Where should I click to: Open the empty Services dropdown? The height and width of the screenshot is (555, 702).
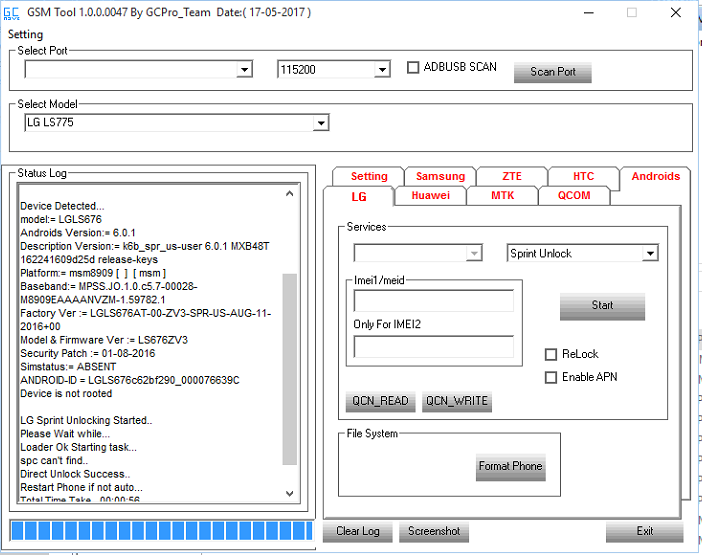474,253
